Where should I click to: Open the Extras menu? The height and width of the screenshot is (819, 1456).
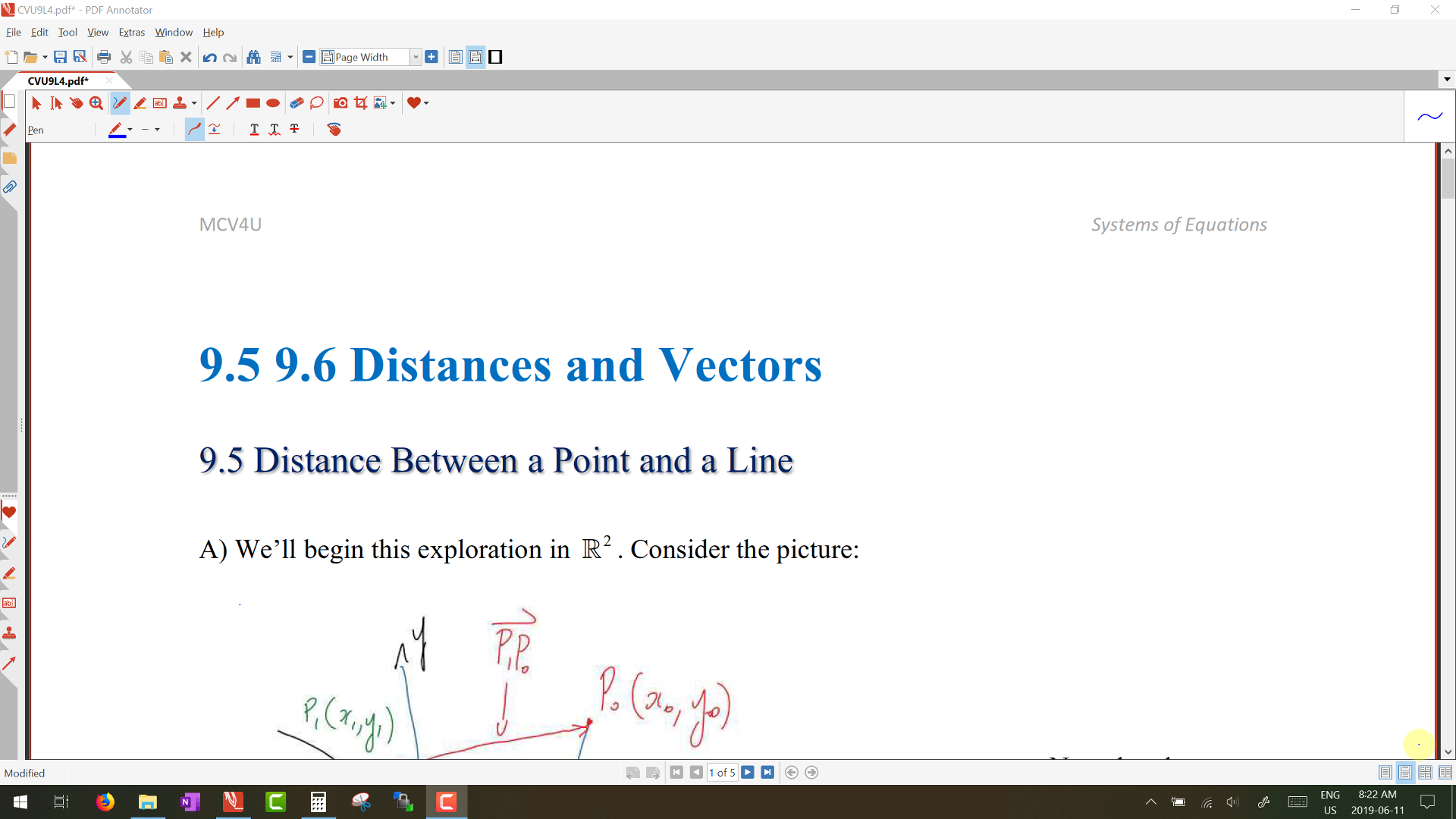(131, 33)
